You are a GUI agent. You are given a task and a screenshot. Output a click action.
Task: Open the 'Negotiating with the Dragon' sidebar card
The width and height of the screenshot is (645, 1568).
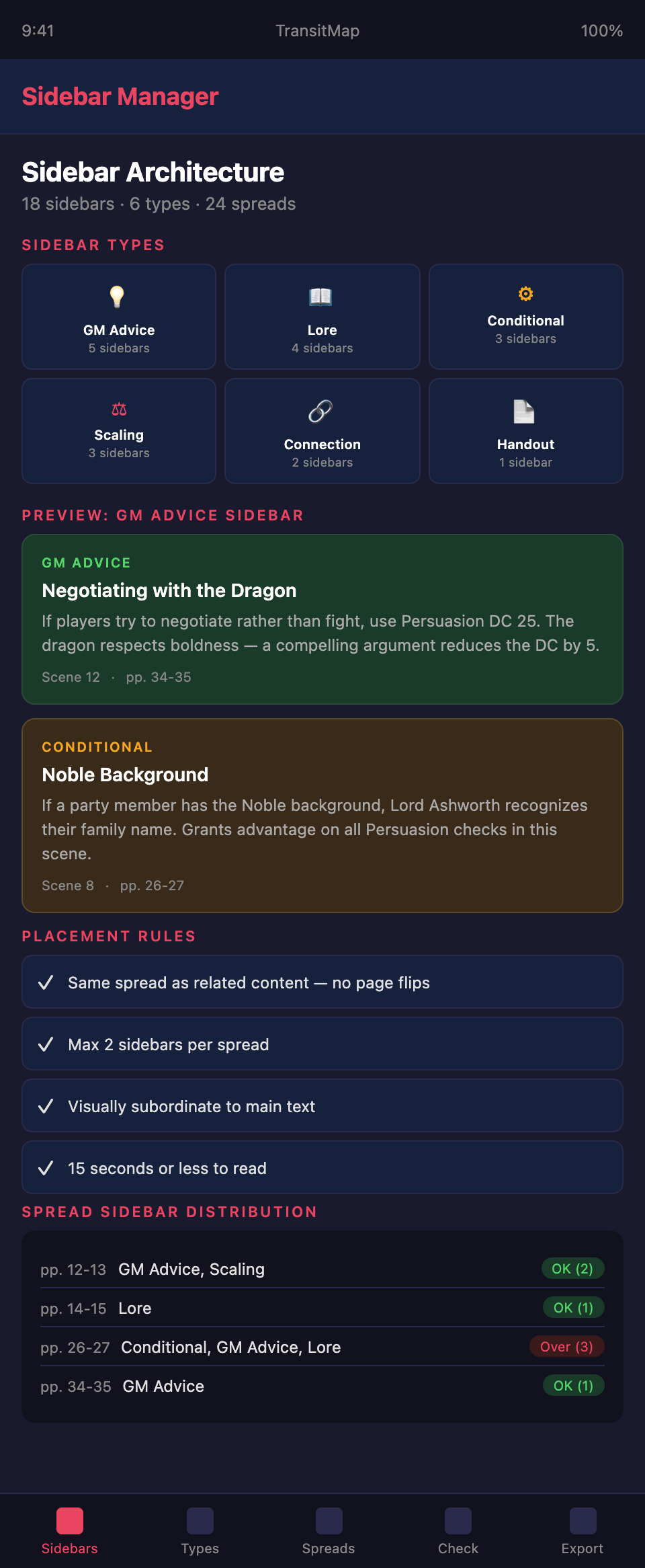[322, 619]
